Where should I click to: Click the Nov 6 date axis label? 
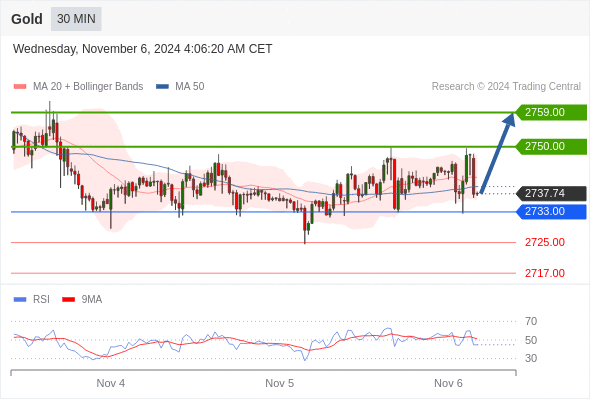[x=448, y=383]
